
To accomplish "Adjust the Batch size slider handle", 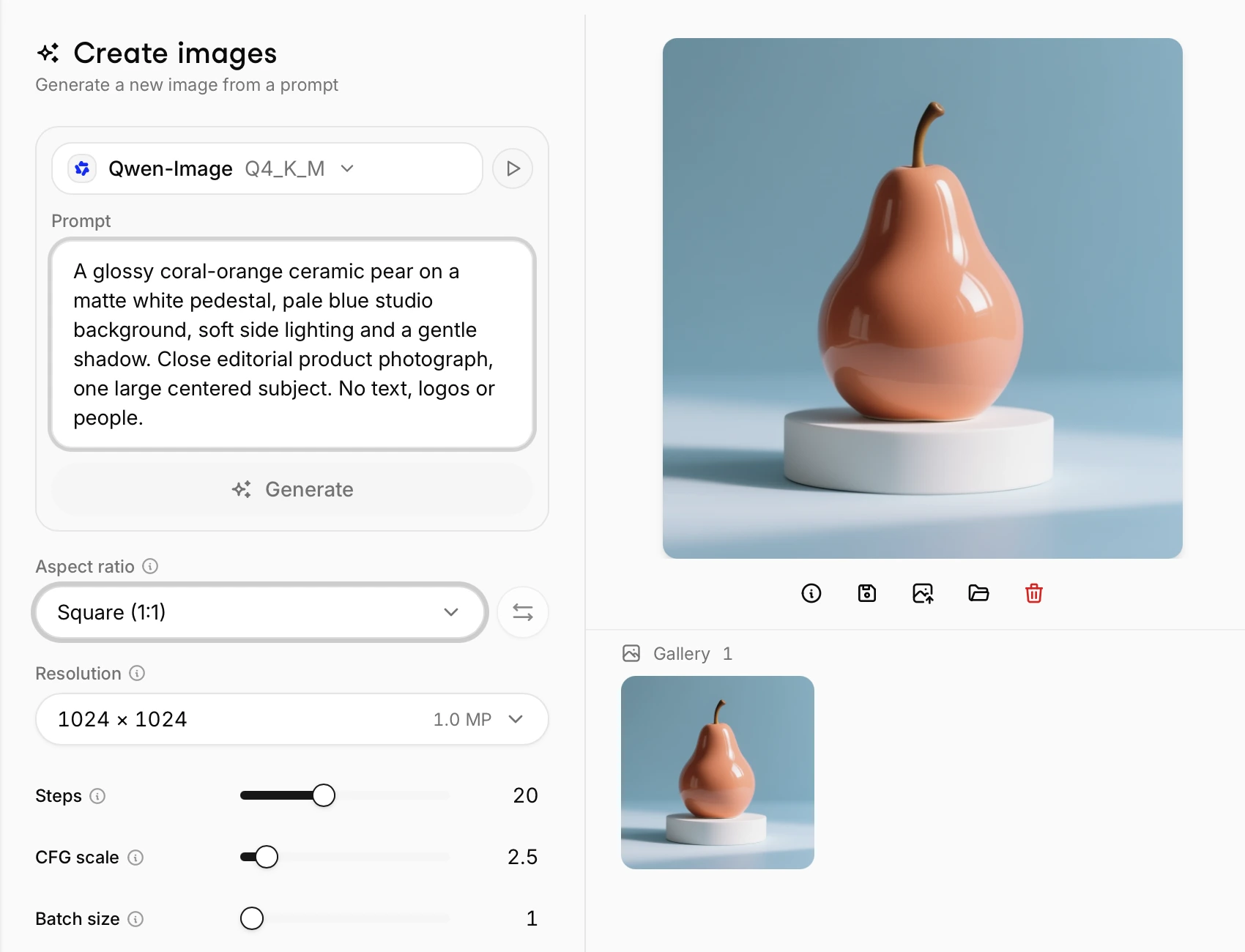I will pos(252,918).
